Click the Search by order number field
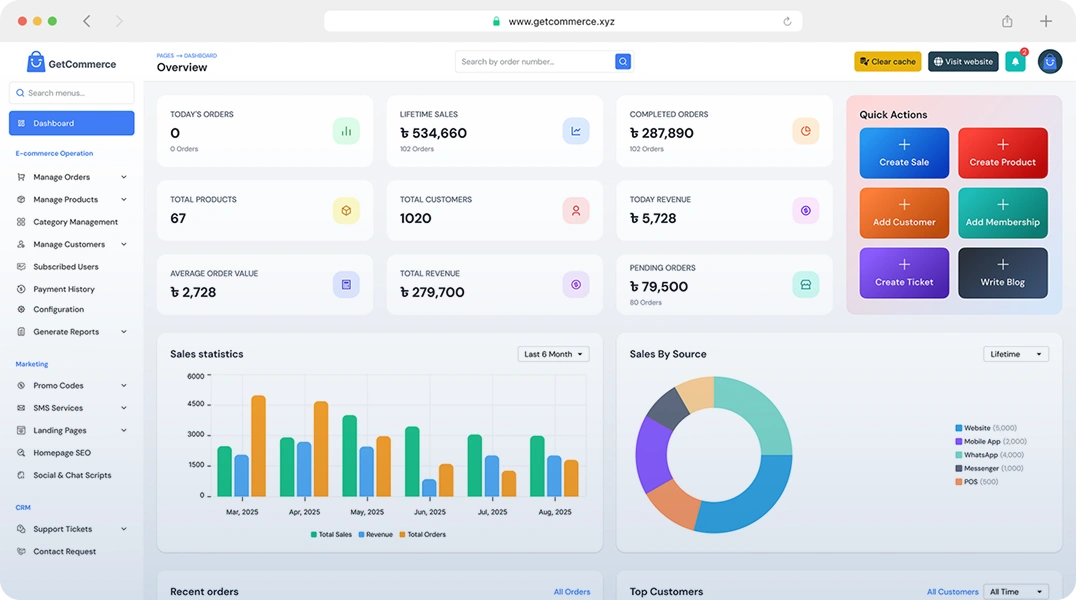The image size is (1076, 600). pyautogui.click(x=535, y=62)
